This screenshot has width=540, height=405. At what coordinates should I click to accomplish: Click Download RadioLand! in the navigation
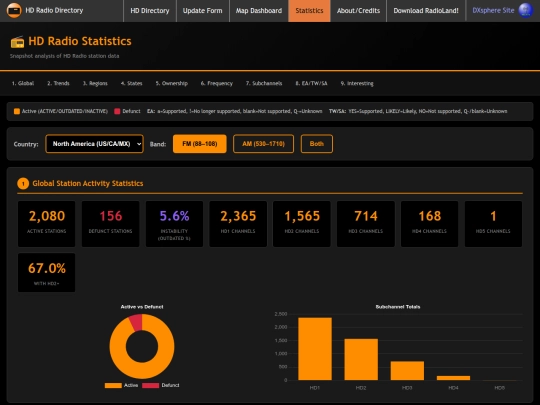tap(426, 11)
